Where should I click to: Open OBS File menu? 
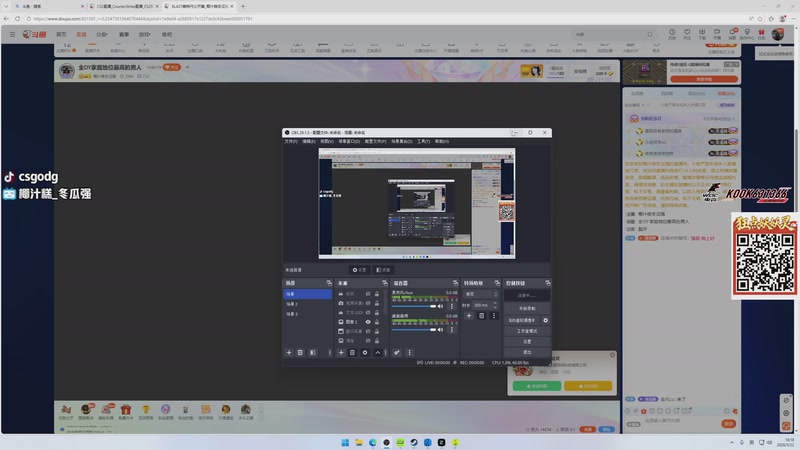point(291,141)
